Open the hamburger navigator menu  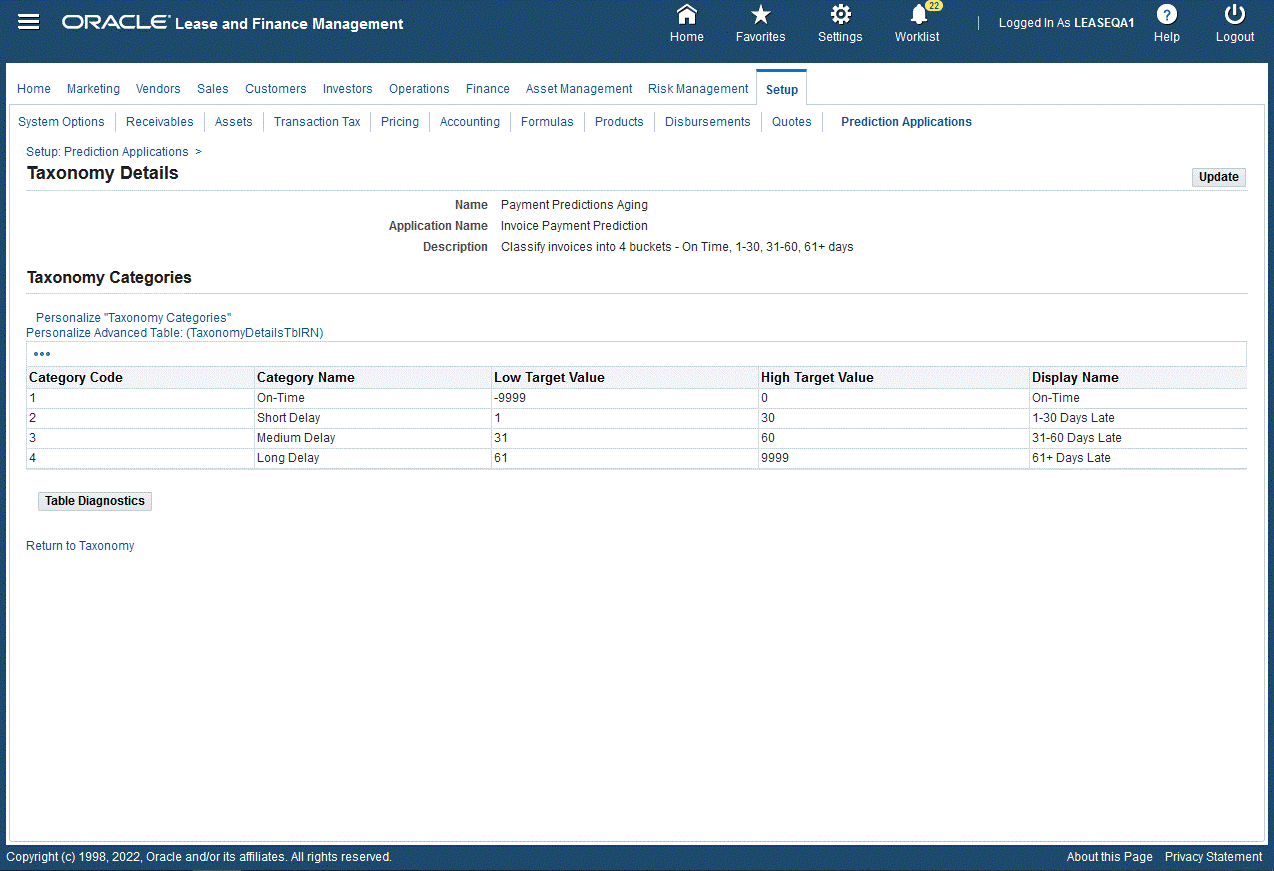(29, 22)
